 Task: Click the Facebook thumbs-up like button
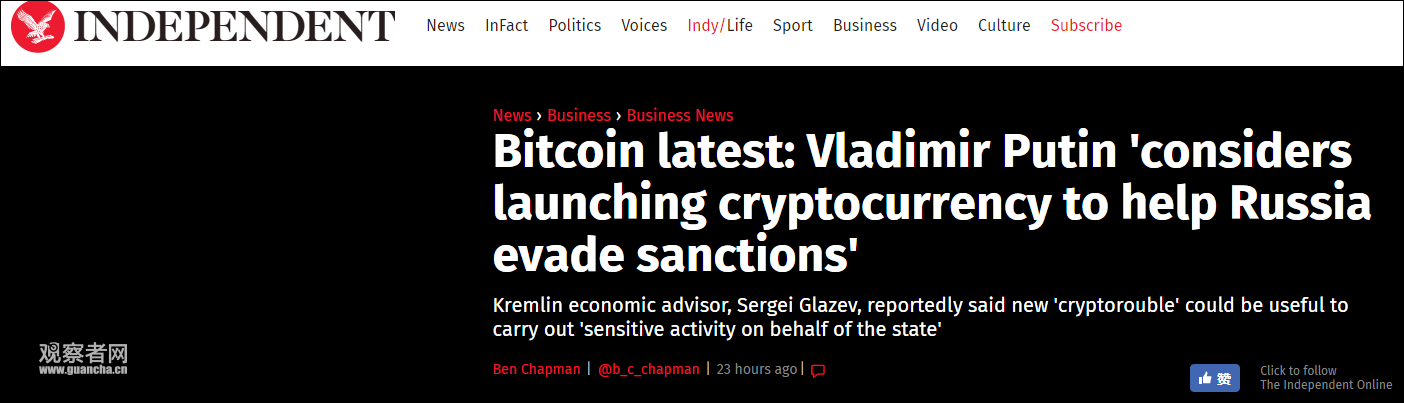1215,378
